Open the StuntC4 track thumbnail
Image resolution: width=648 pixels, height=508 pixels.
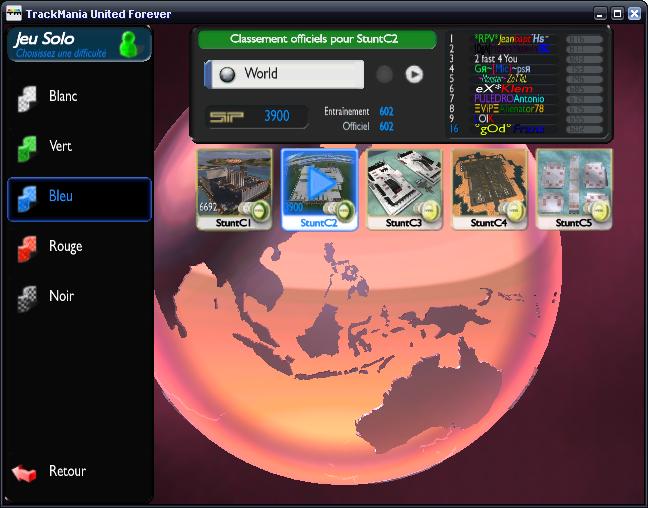pos(489,189)
